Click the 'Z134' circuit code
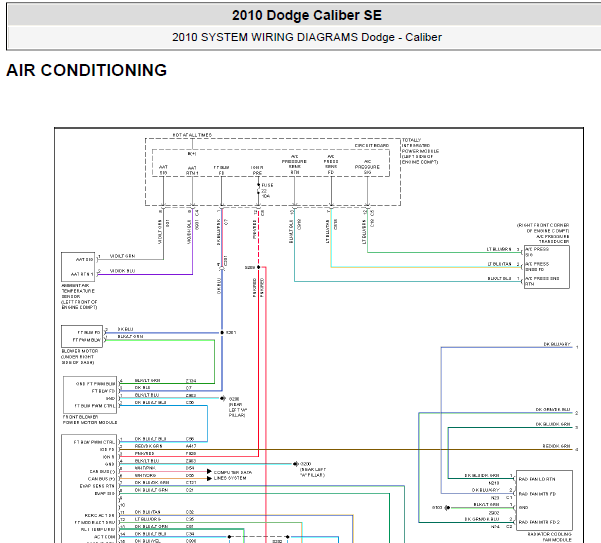Screen dimensions: 601x543 pos(191,381)
